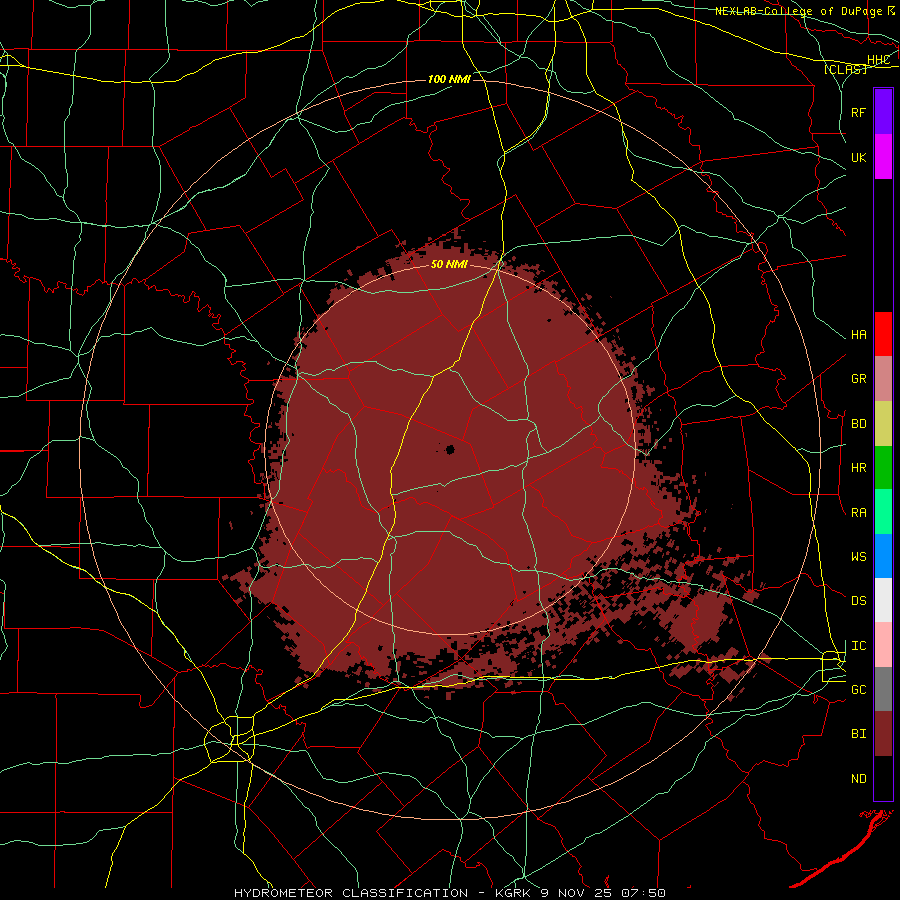Click the HR legend label
This screenshot has width=900, height=900.
[x=858, y=468]
